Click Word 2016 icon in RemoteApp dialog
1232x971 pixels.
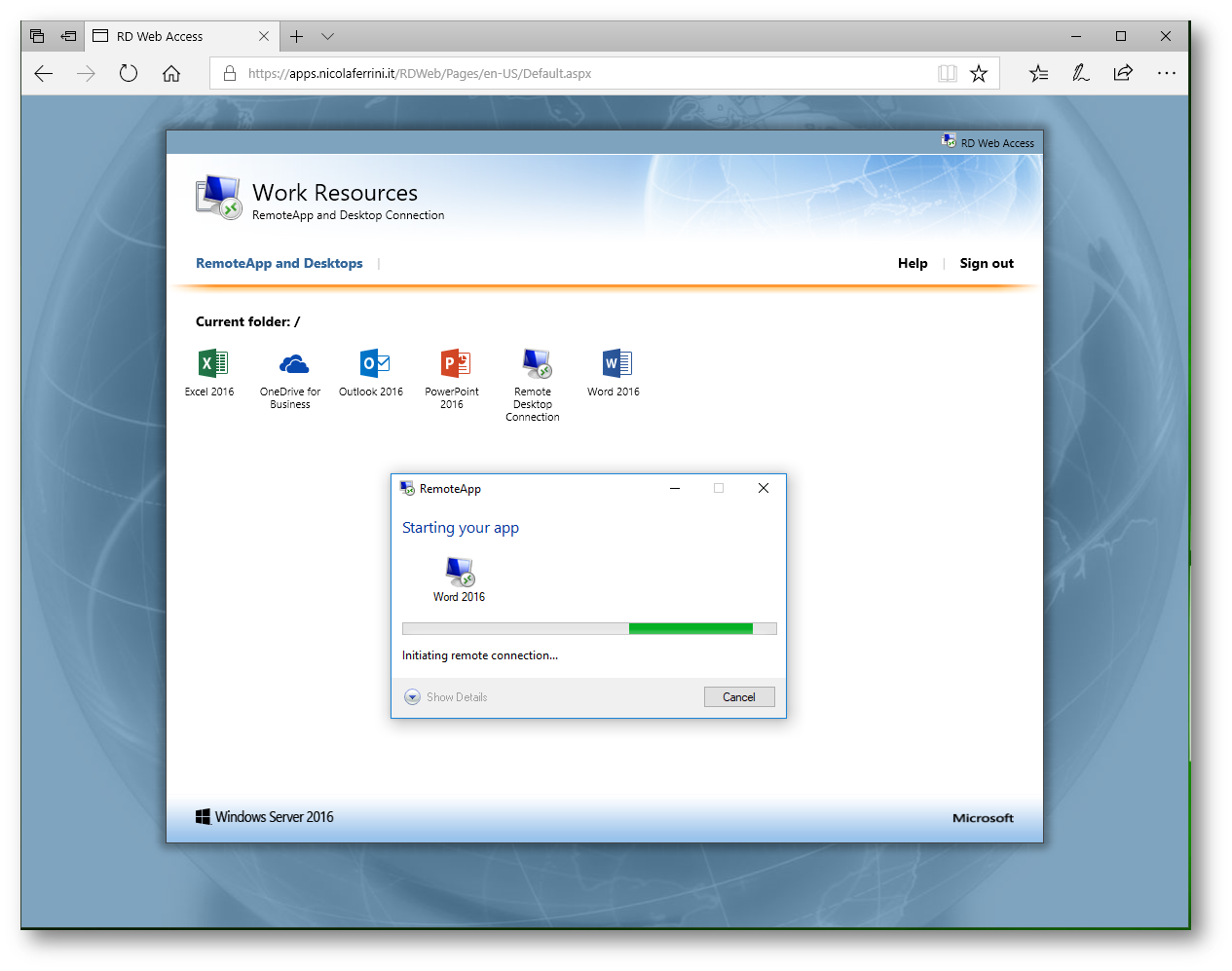(x=460, y=572)
